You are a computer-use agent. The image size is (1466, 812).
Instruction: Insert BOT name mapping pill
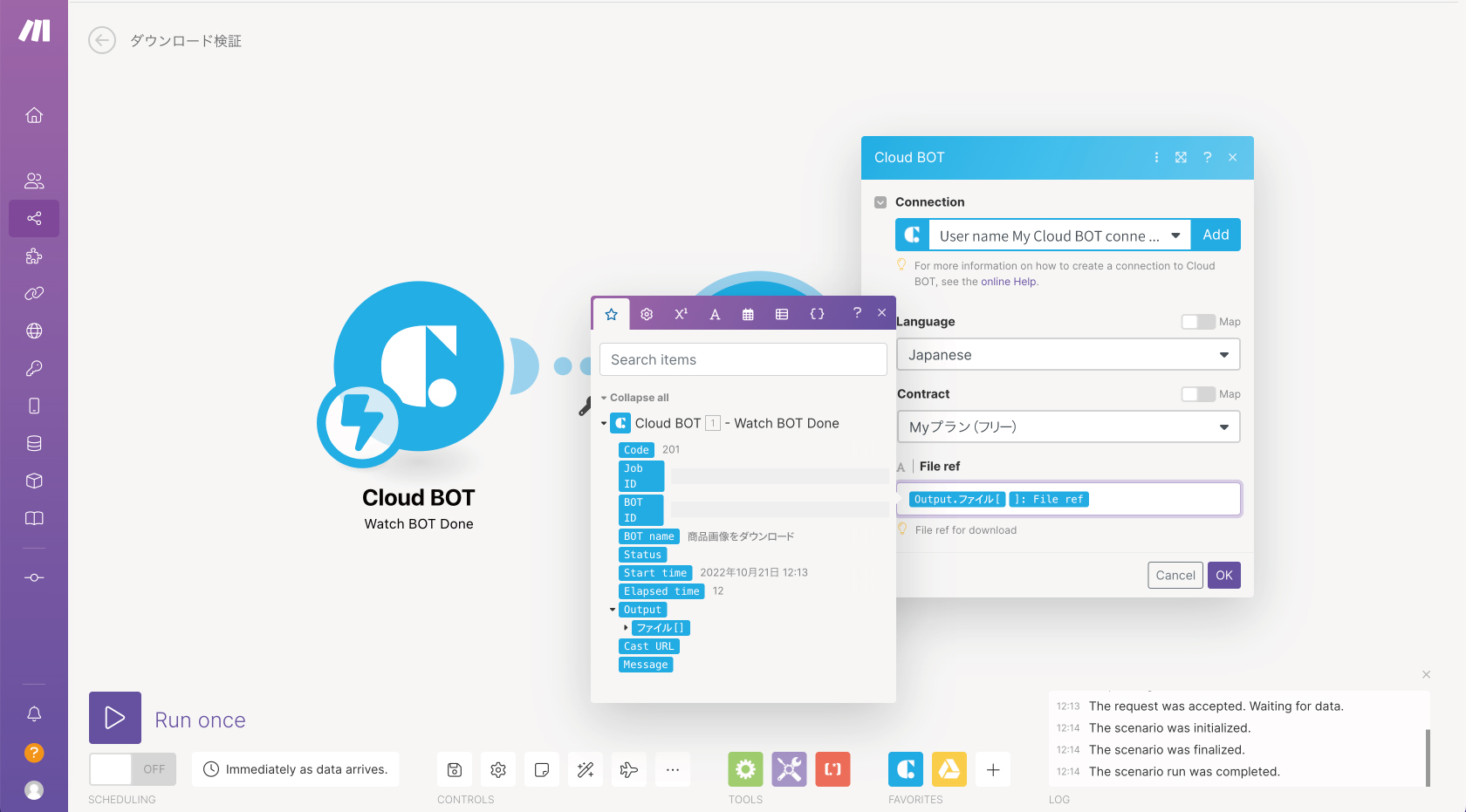coord(649,536)
